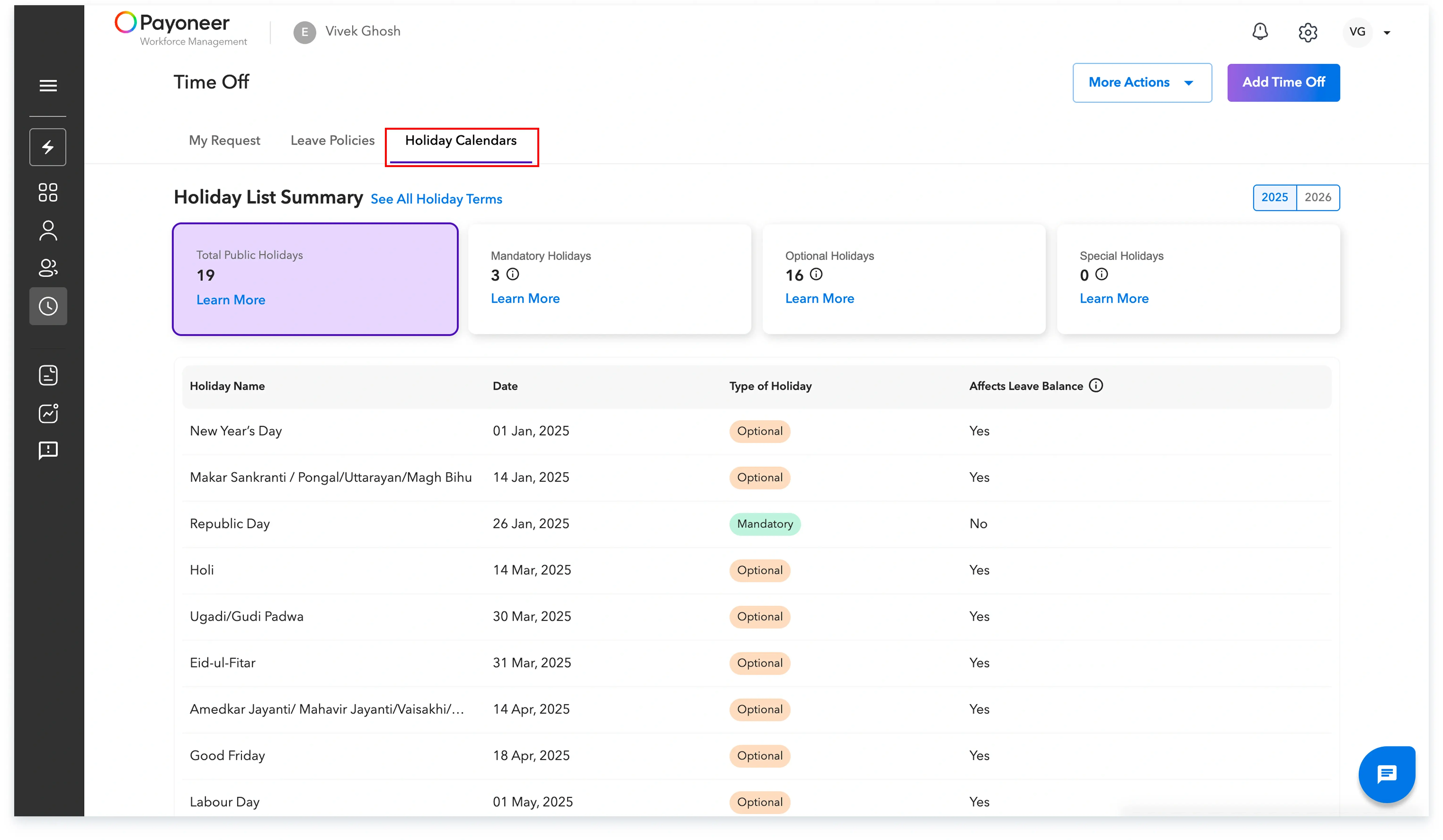Viewport: 1443px width, 840px height.
Task: Click the Add Time Off button
Action: [x=1283, y=82]
